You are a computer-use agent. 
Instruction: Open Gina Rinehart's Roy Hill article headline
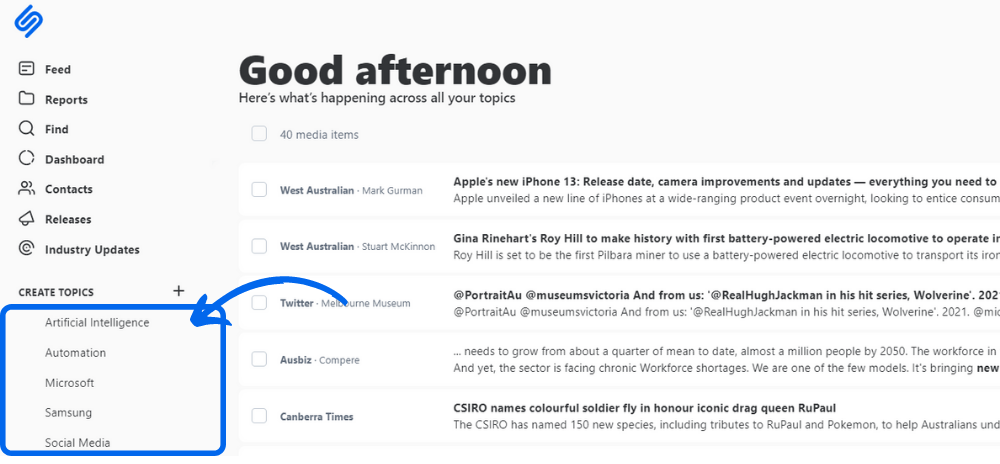(x=726, y=238)
